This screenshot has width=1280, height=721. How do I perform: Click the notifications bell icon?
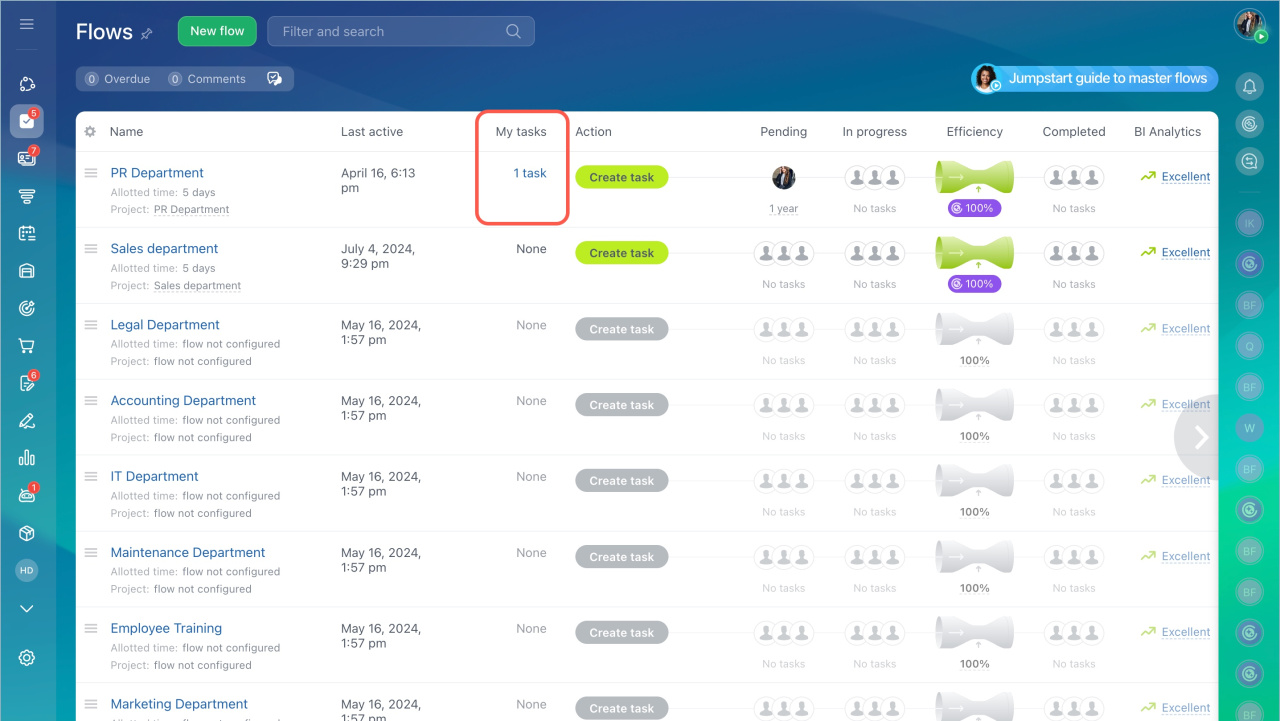[x=1249, y=87]
